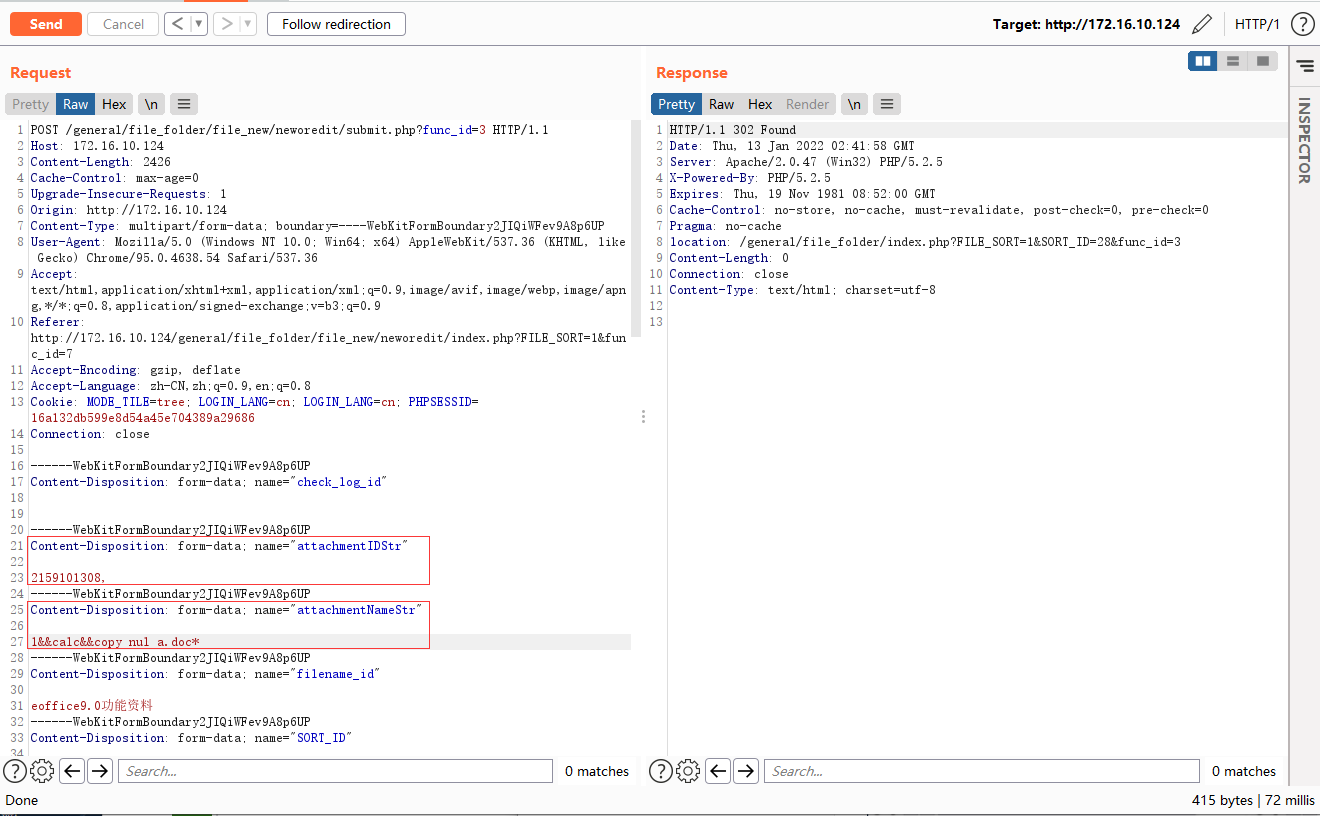Go back to previous request in history
The image size is (1320, 816).
(x=178, y=24)
